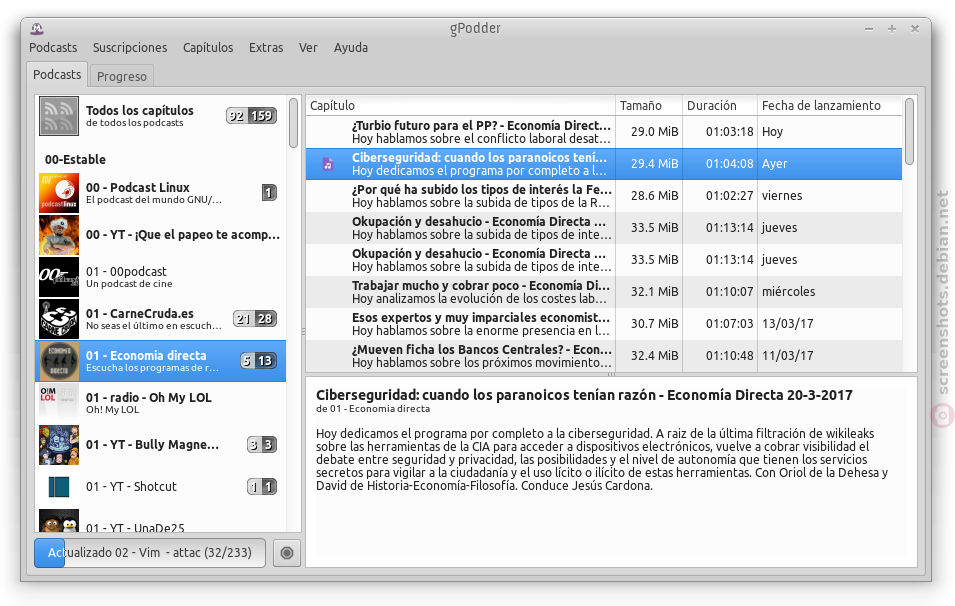
Task: Click the 5/13 badge on Economia directa
Action: [259, 361]
